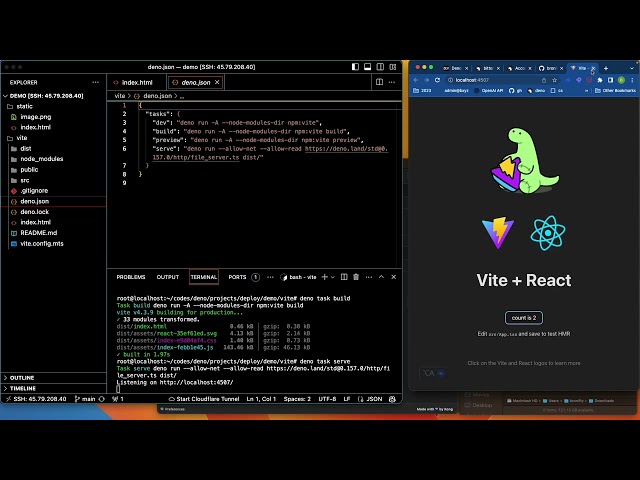Image resolution: width=640 pixels, height=480 pixels.
Task: Click the React logo on the page
Action: [548, 233]
